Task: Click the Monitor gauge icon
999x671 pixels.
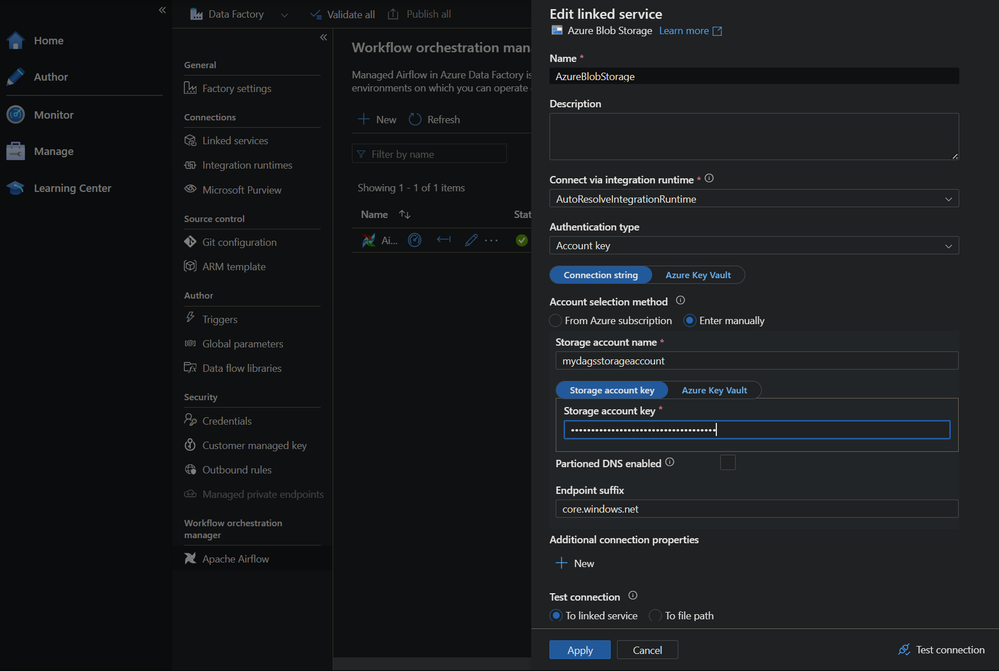Action: click(x=15, y=115)
